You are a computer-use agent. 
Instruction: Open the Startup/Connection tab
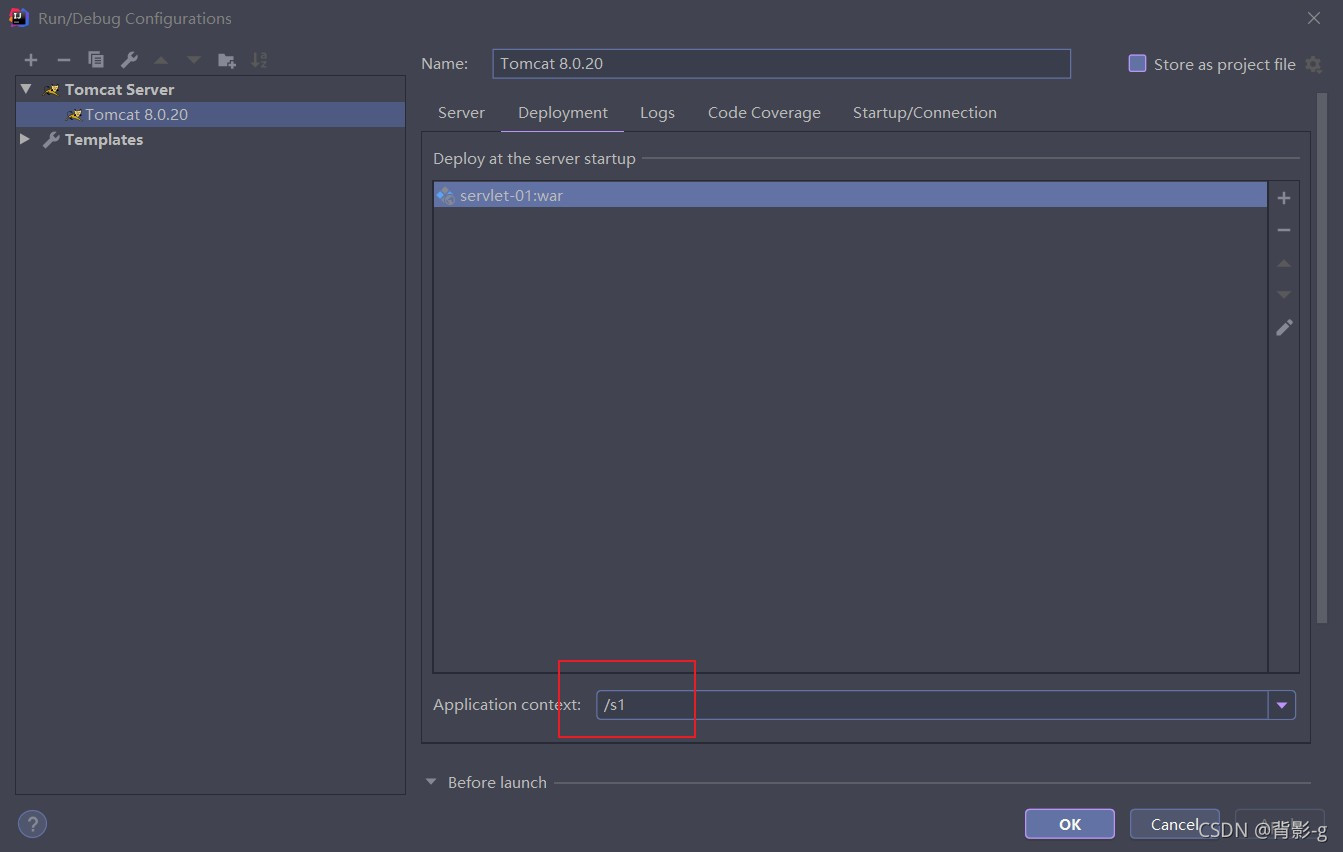[x=924, y=113]
